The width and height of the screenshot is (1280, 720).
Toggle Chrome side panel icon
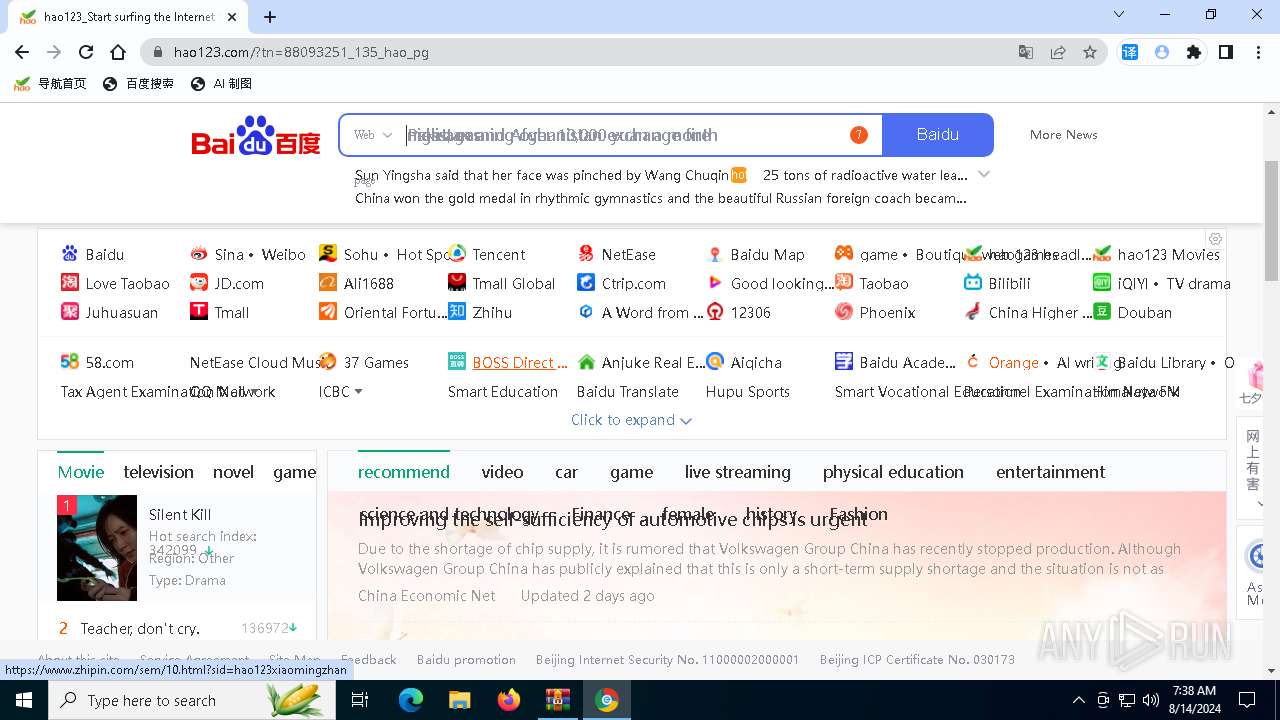(x=1226, y=52)
